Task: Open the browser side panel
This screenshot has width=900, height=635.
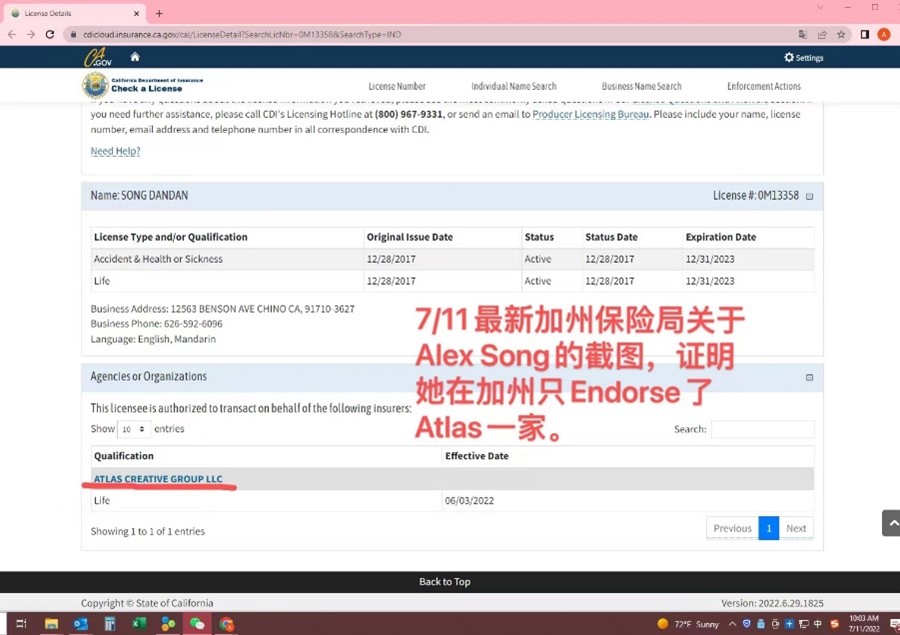Action: [x=864, y=34]
